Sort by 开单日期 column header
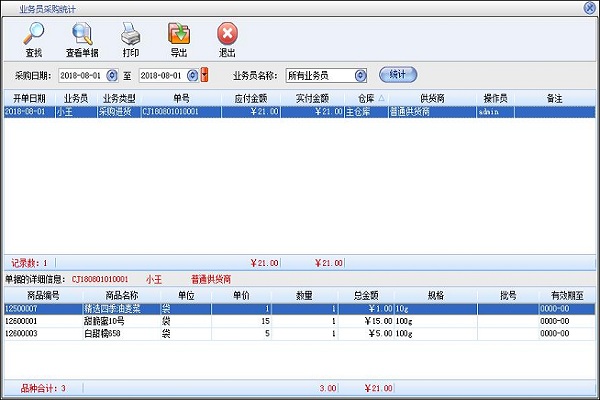The image size is (600, 400). point(29,99)
